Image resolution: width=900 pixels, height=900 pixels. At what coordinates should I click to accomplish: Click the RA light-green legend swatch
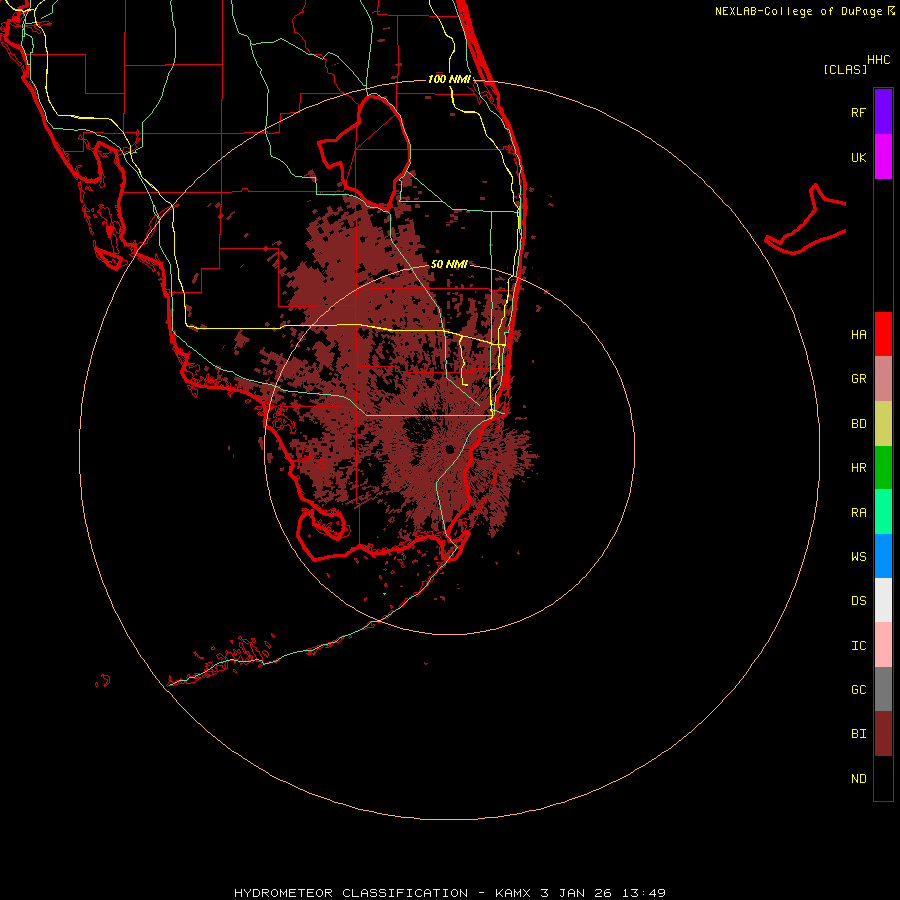(883, 512)
